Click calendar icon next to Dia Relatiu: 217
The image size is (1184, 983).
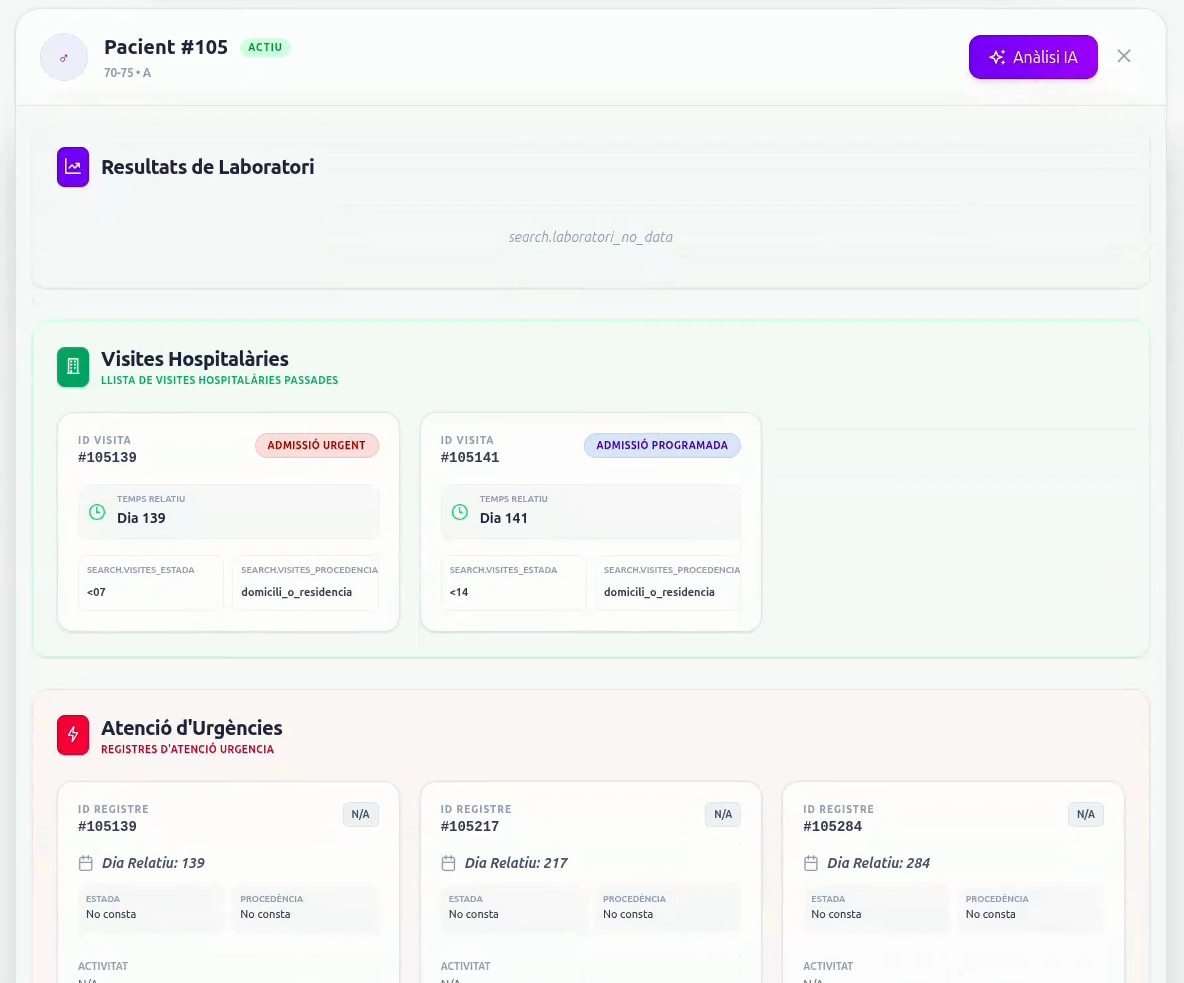[x=449, y=863]
